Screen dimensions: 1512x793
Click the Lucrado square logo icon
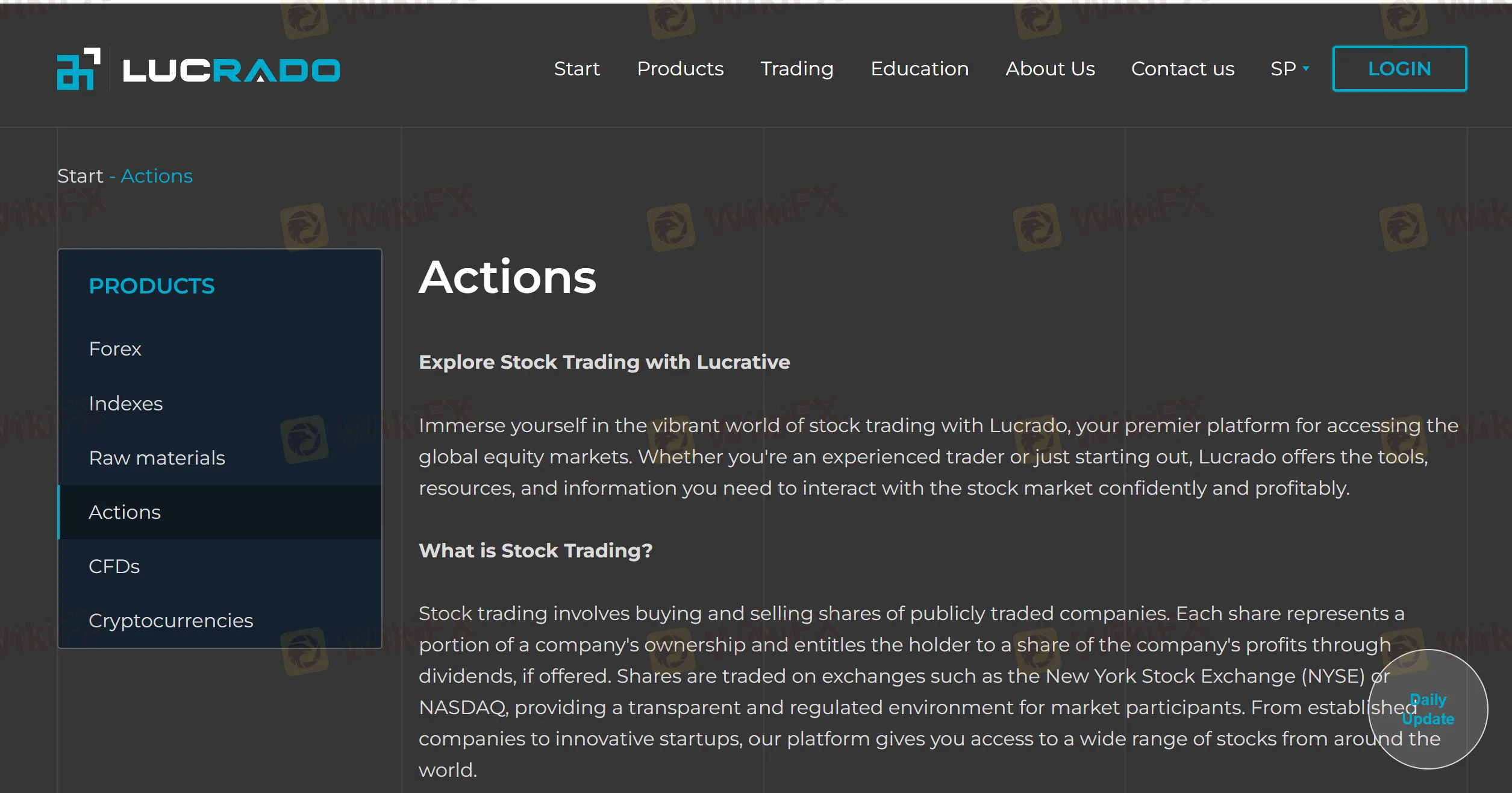pos(78,69)
